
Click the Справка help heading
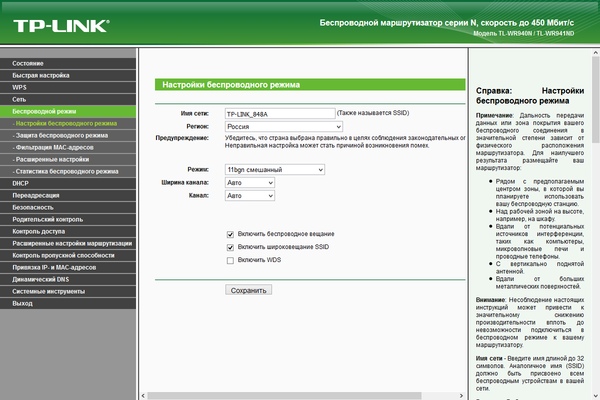(530, 96)
